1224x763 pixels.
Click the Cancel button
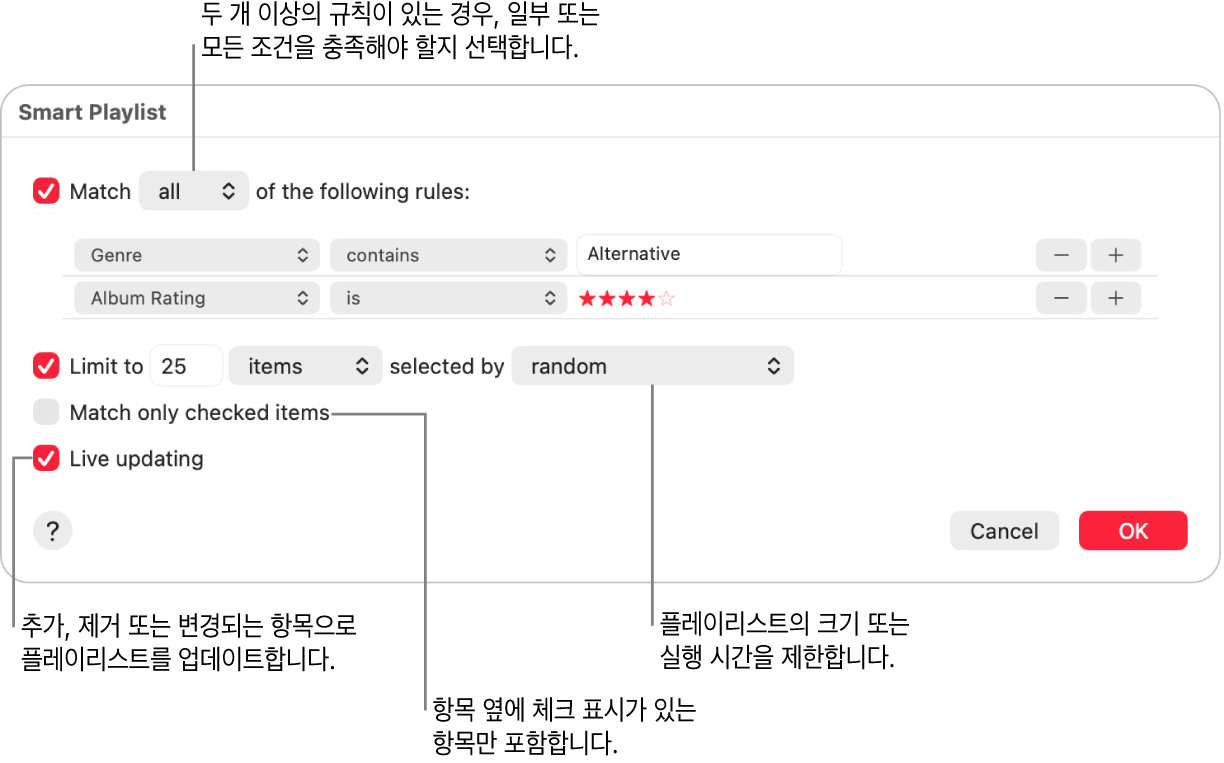1004,531
